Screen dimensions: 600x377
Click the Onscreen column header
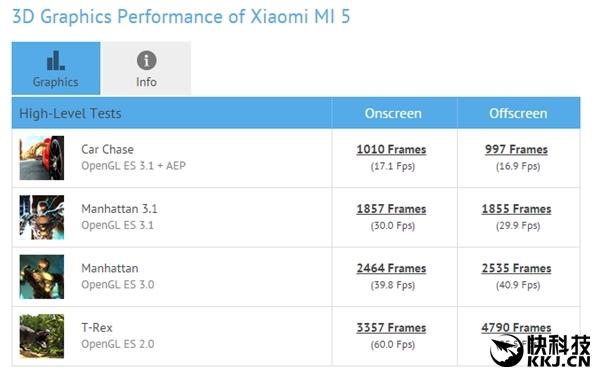[x=393, y=113]
